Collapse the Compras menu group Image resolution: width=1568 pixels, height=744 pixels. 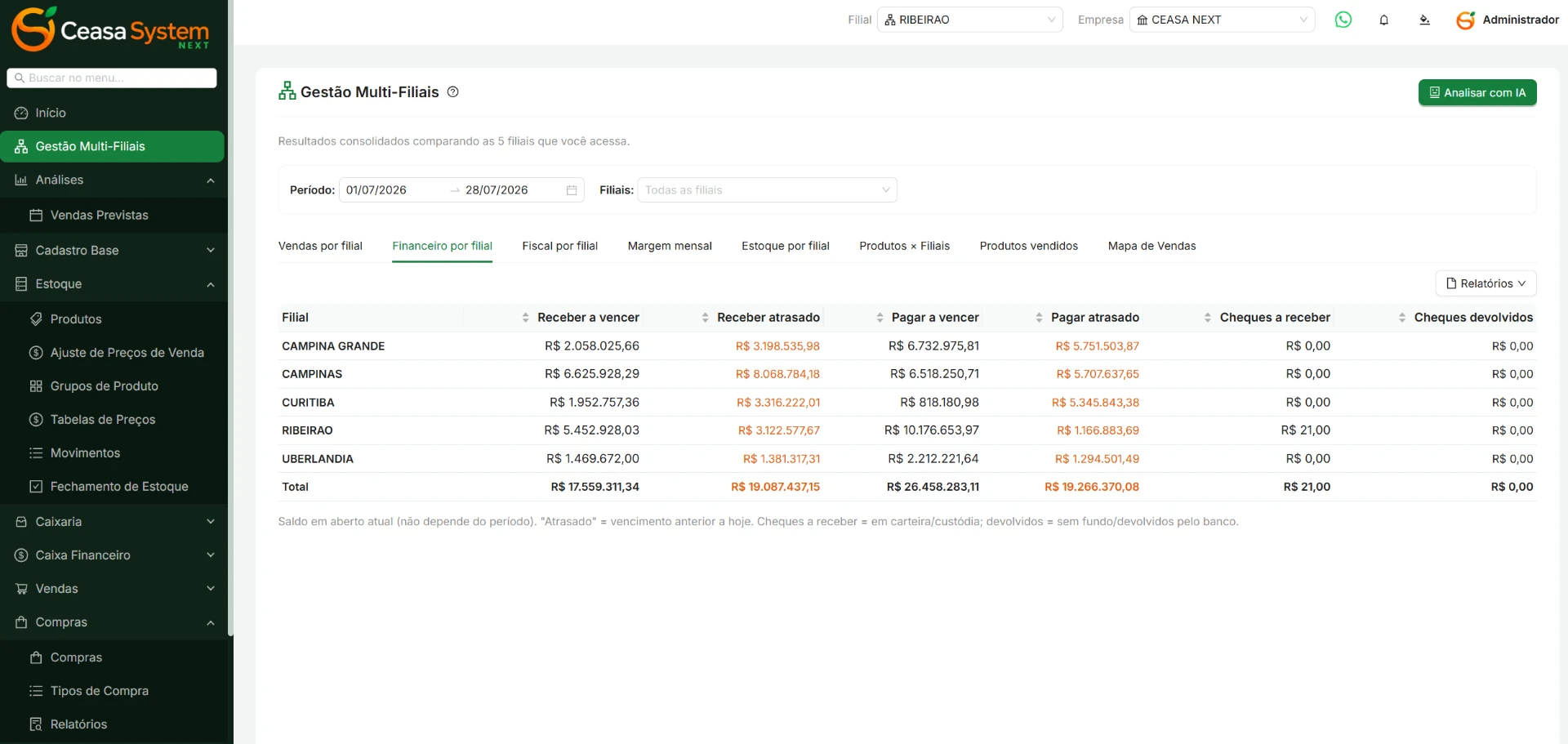coord(113,621)
